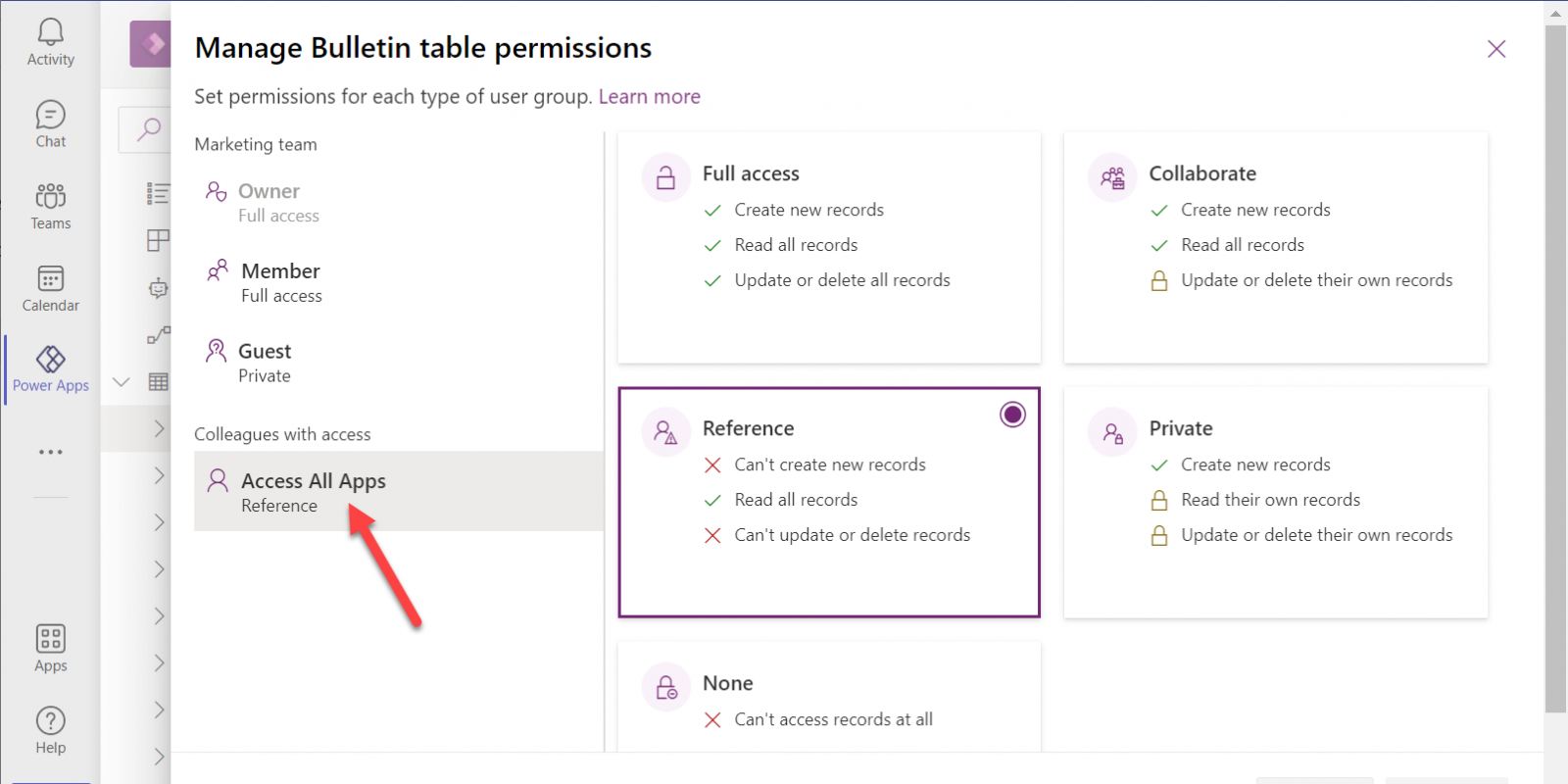Select the Guest team role
The width and height of the screenshot is (1568, 784).
pos(265,362)
